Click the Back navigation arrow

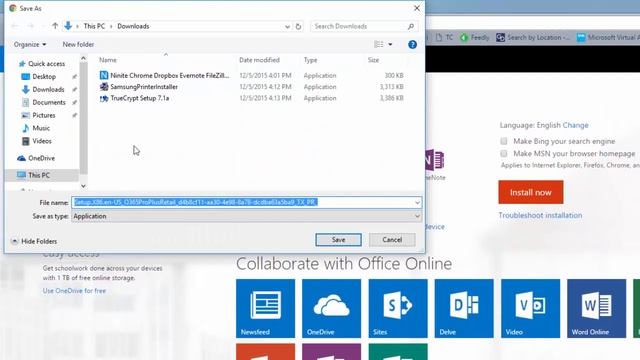15,26
